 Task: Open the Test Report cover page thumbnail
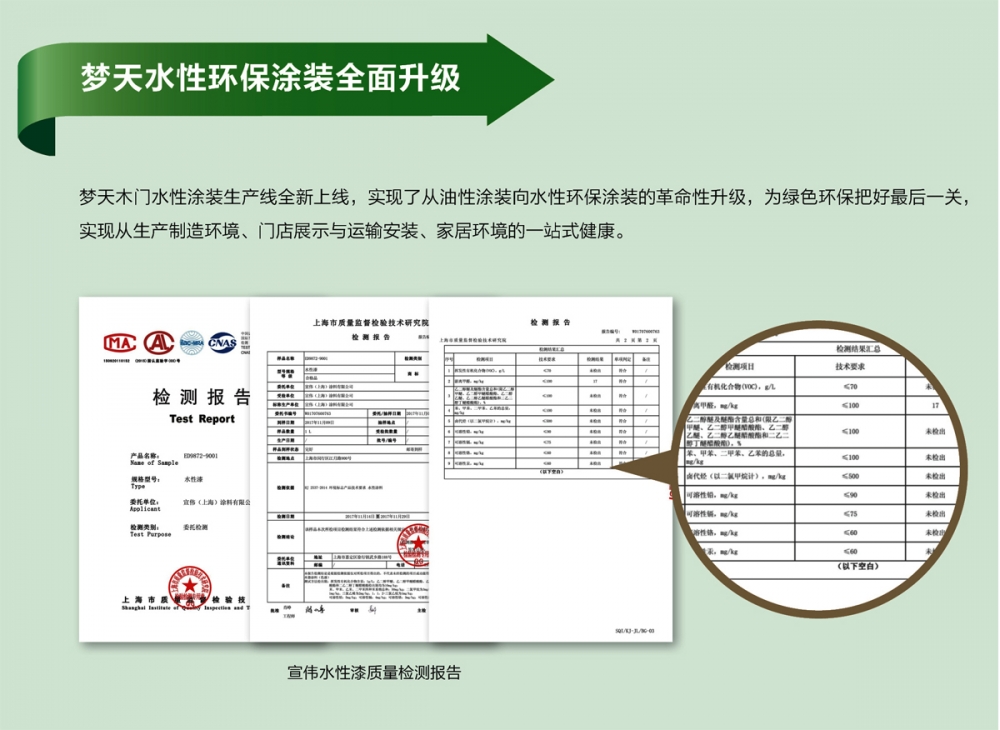click(x=165, y=469)
